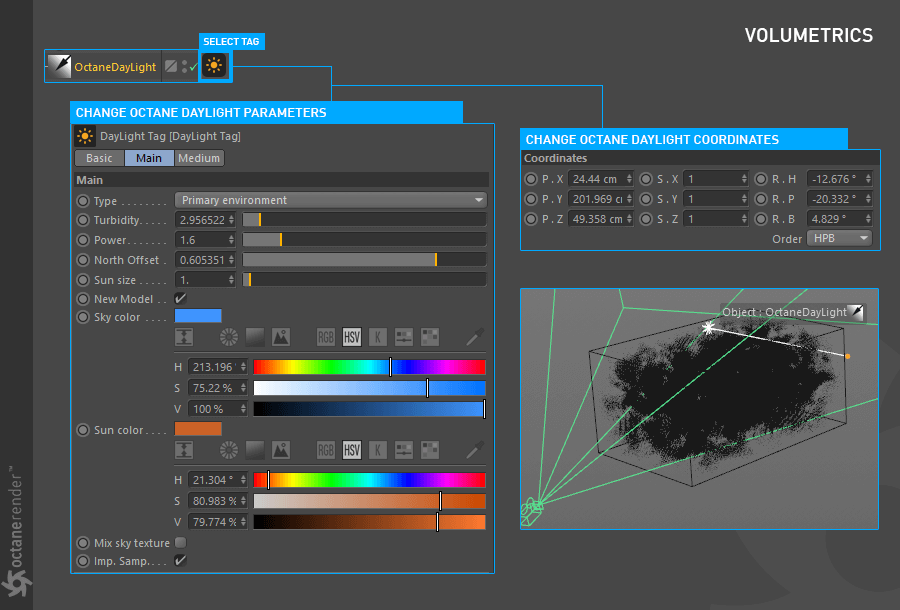Click the orange Sun color swatch
900x610 pixels.
[x=198, y=429]
